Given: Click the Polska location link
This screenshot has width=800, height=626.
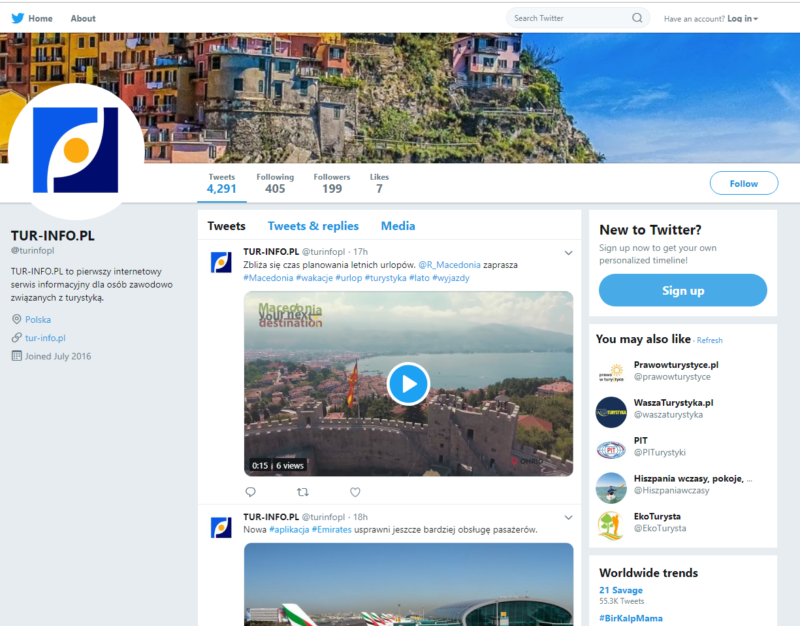Looking at the screenshot, I should point(38,320).
